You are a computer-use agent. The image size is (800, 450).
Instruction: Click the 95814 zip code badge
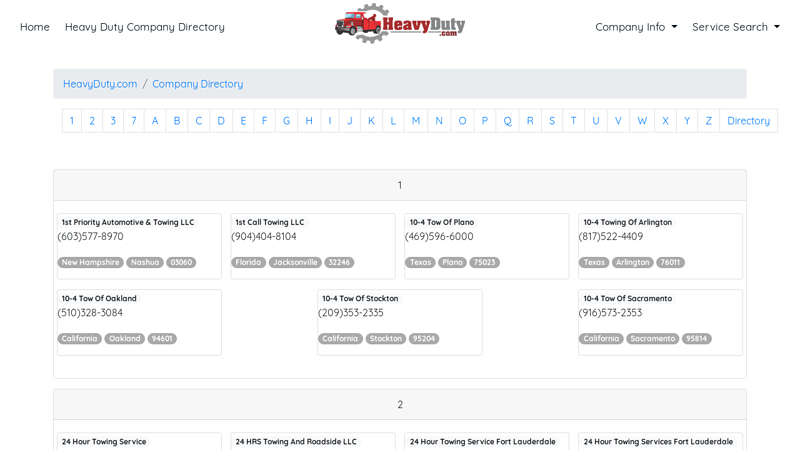click(x=696, y=338)
